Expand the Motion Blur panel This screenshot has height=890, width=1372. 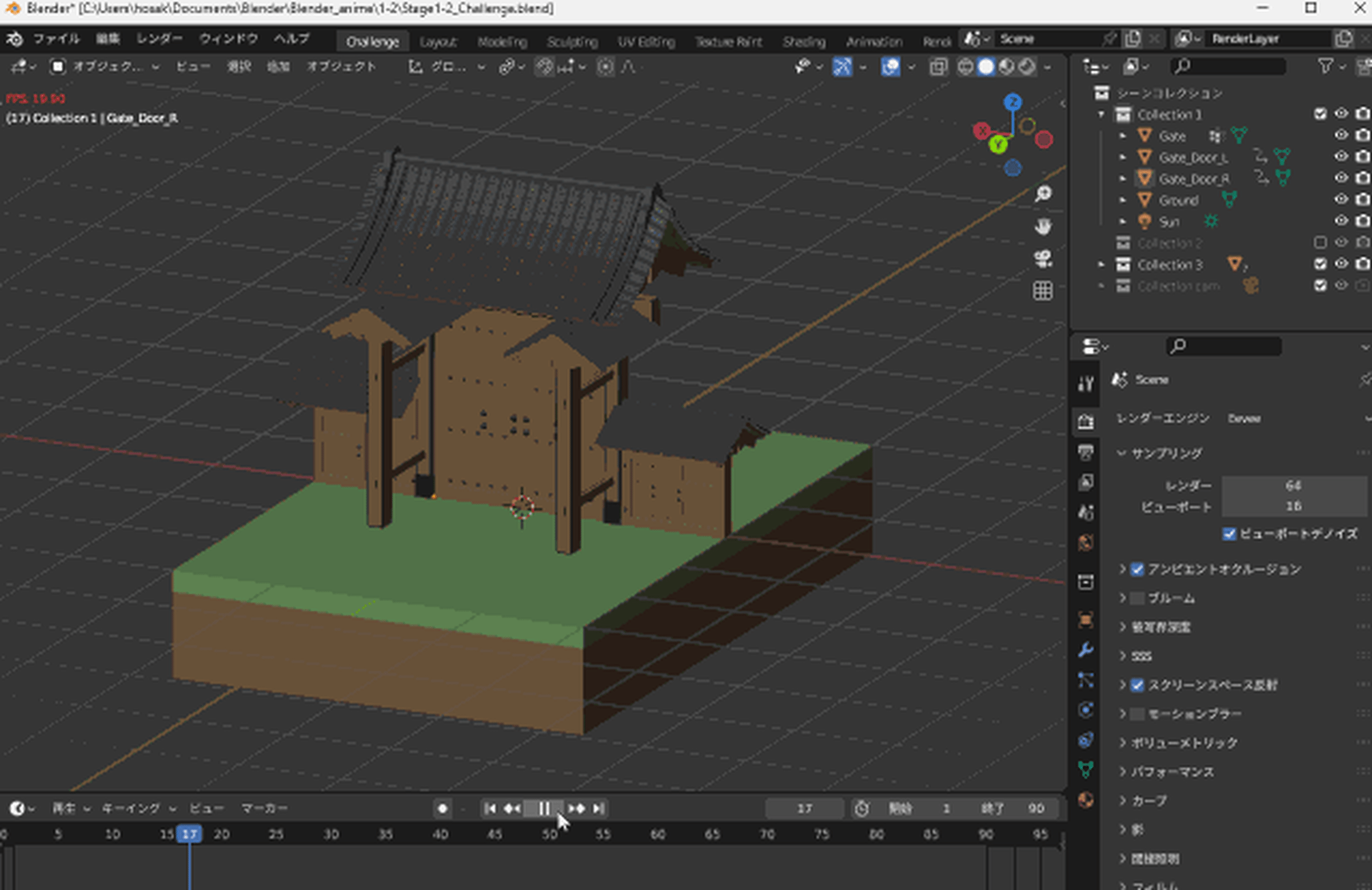1122,714
